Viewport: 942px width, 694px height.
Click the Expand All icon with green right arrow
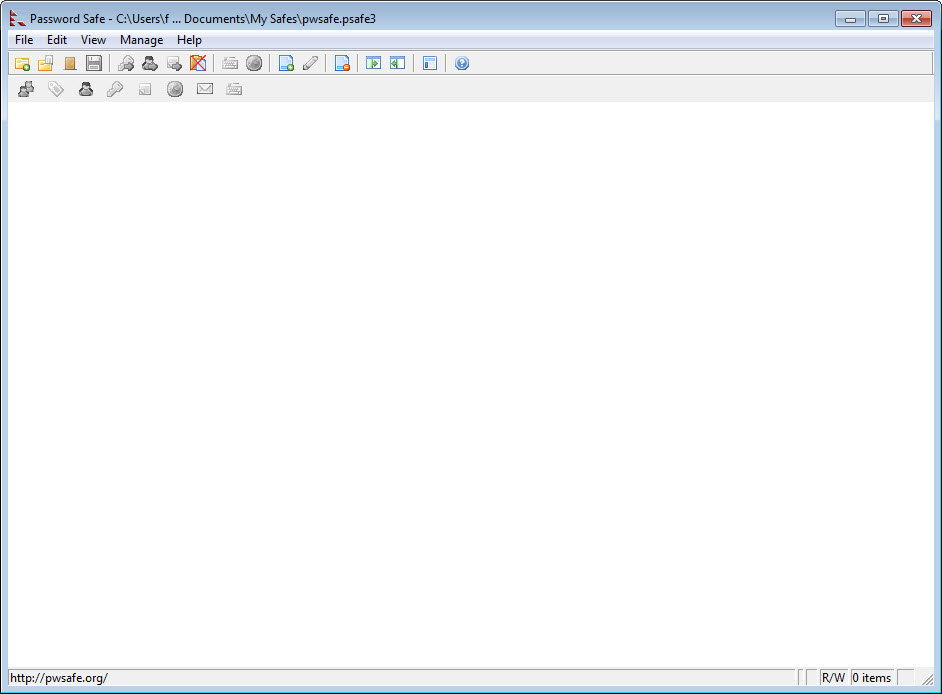point(374,63)
